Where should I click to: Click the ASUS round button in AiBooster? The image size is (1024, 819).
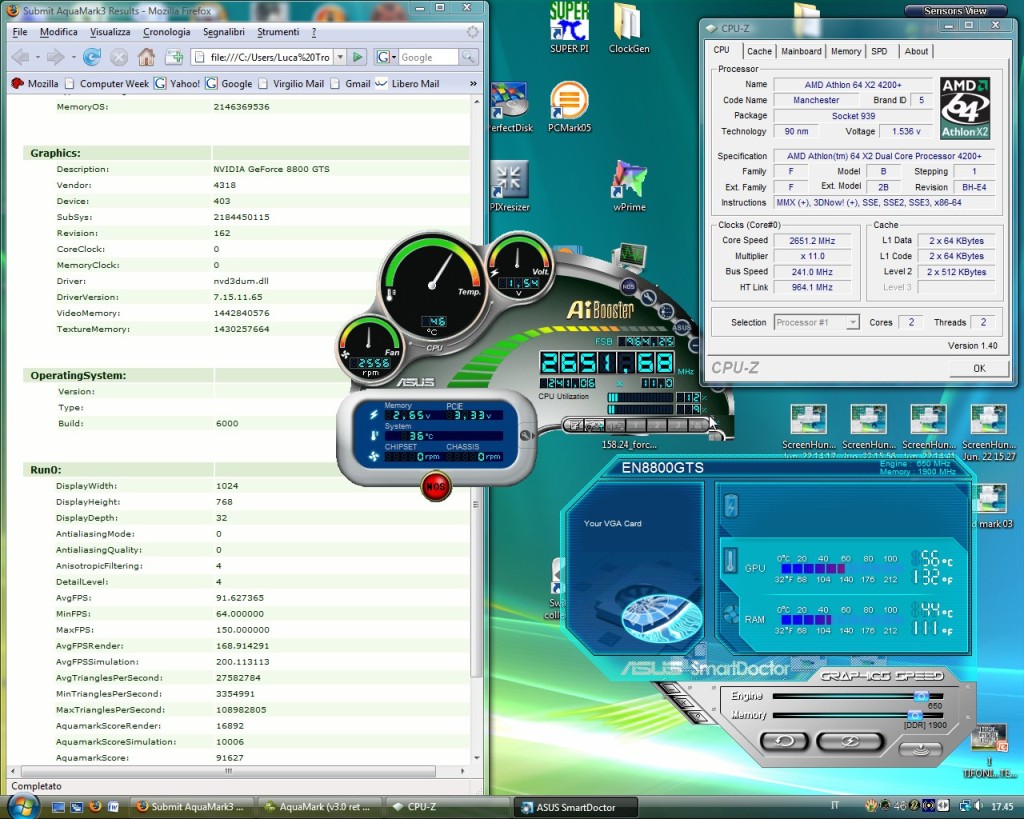pos(681,327)
